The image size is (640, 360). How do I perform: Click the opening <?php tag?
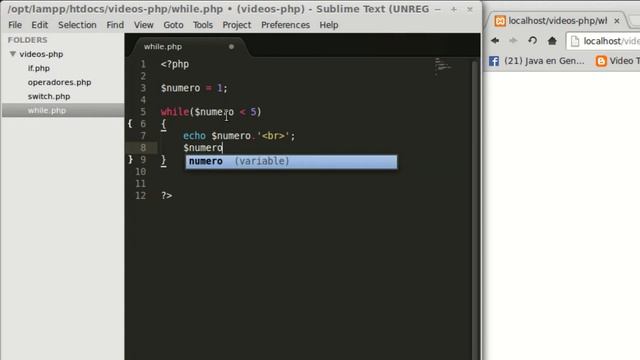point(175,64)
